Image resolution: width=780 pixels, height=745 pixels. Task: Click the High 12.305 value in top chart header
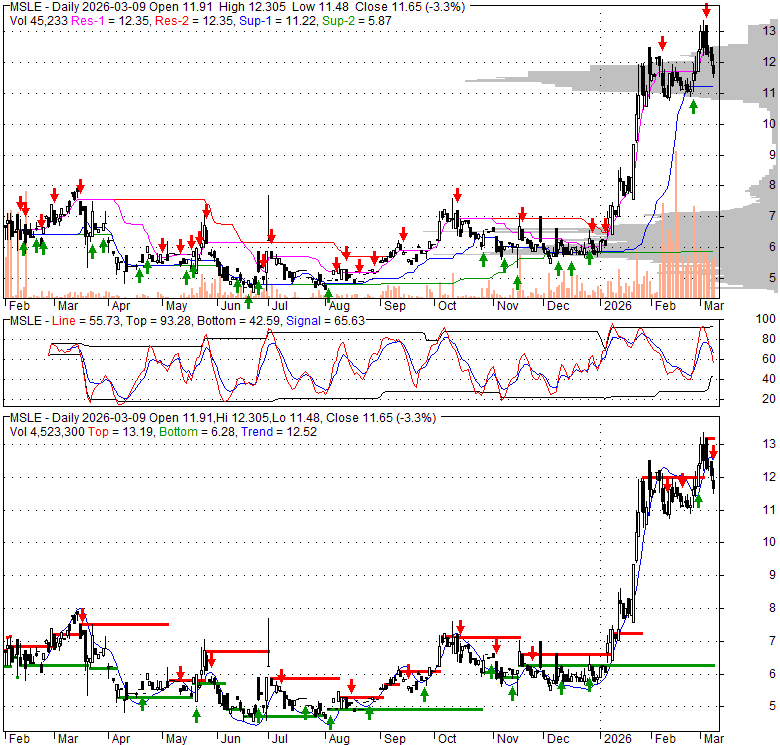coord(251,7)
